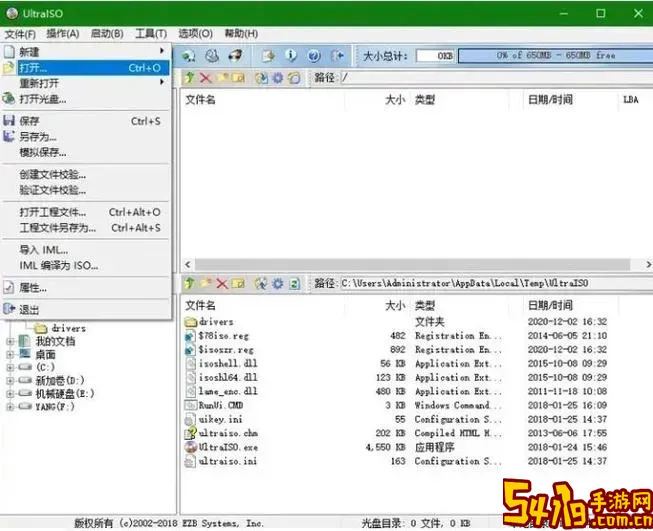Open 属性... from the file menu

(86, 287)
